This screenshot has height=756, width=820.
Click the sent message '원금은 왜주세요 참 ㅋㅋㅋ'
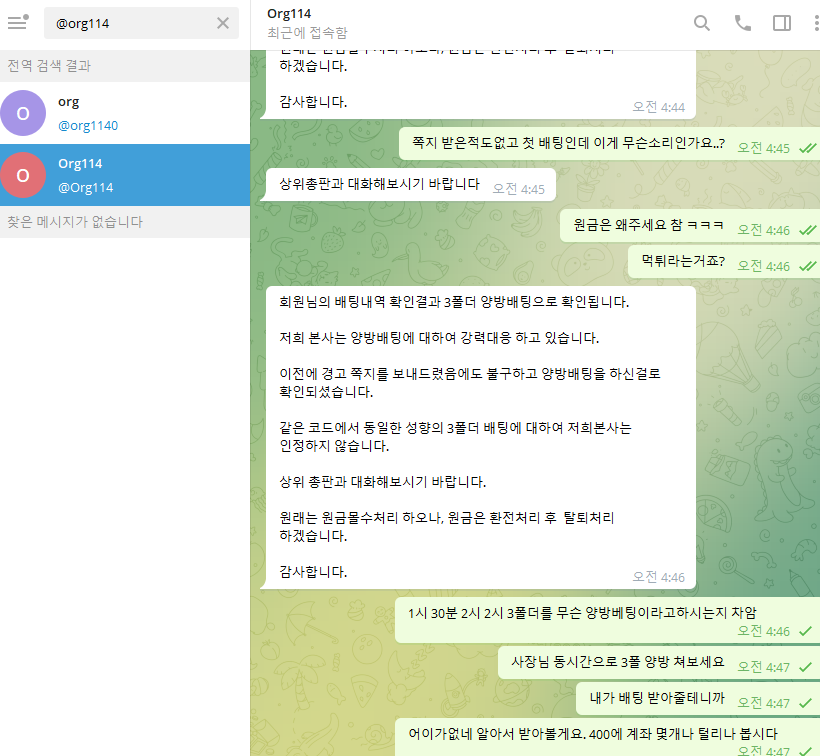[x=648, y=227]
